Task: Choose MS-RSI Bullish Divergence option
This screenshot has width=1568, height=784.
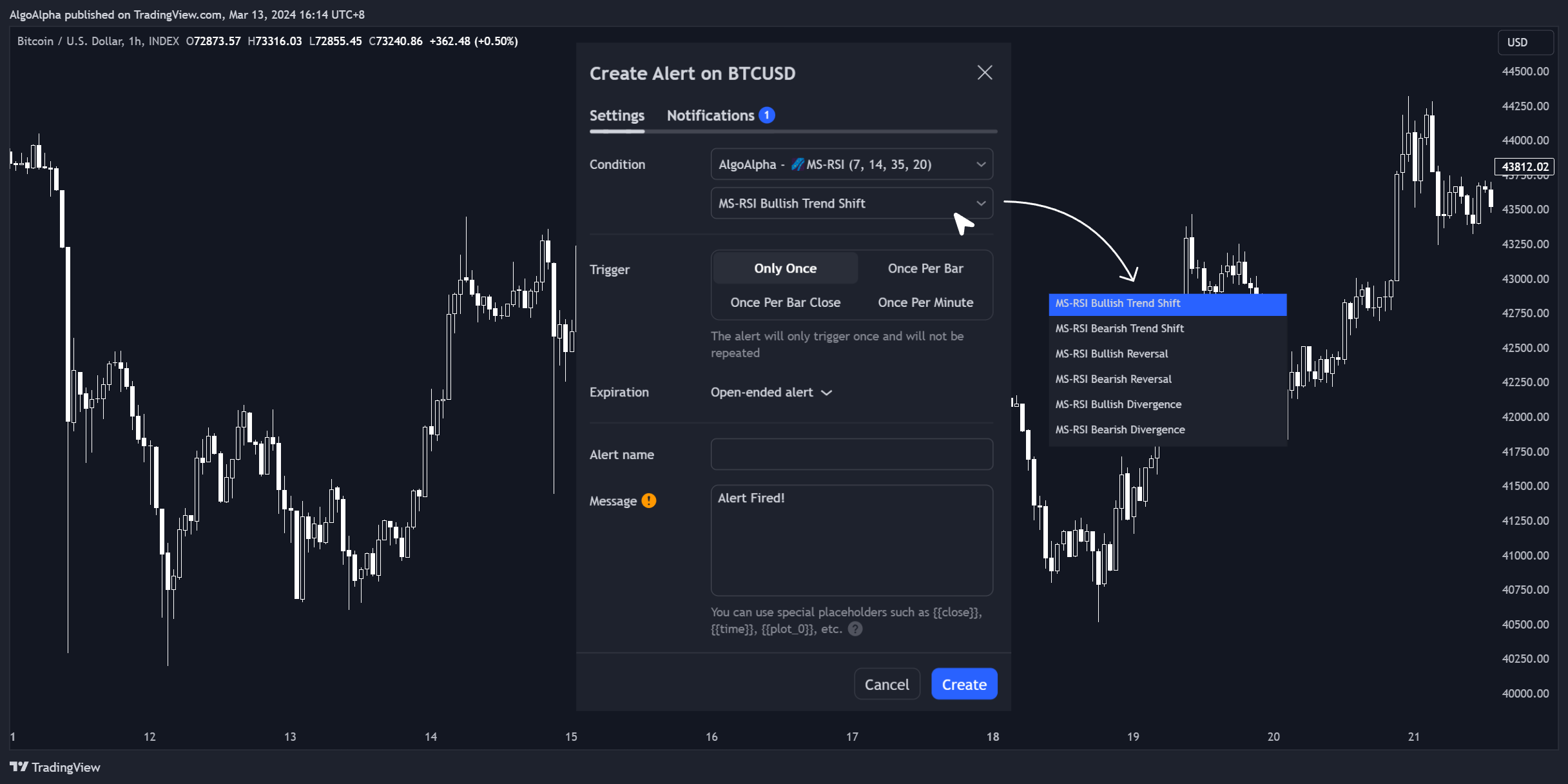Action: pyautogui.click(x=1167, y=404)
